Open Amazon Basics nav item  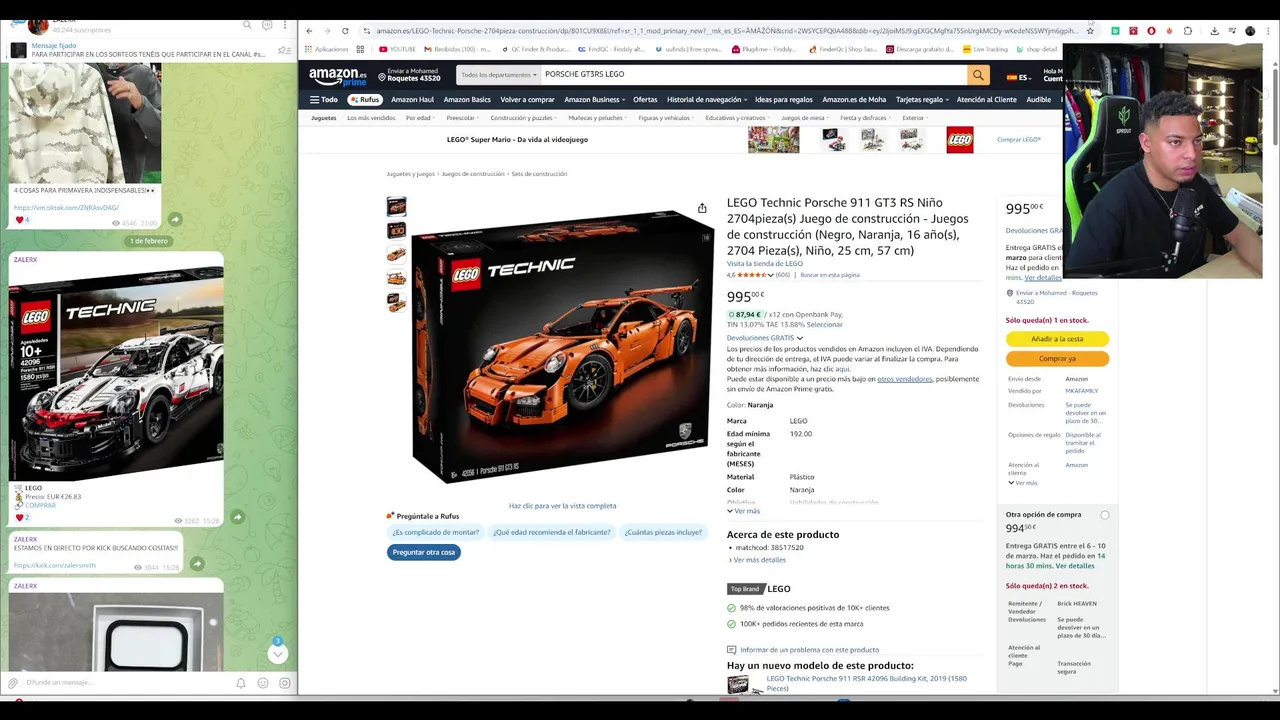point(467,100)
